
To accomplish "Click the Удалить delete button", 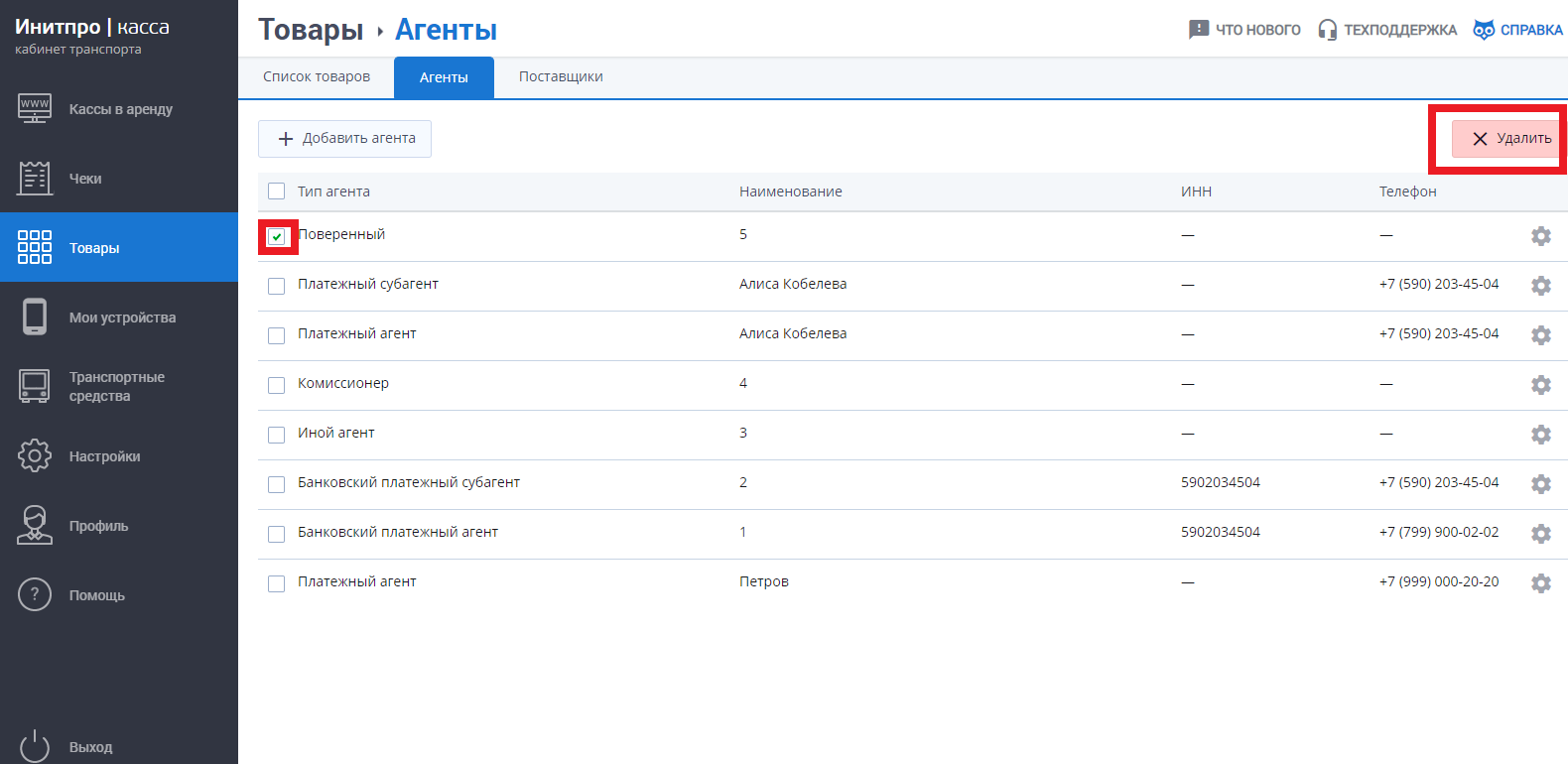I will click(1504, 139).
